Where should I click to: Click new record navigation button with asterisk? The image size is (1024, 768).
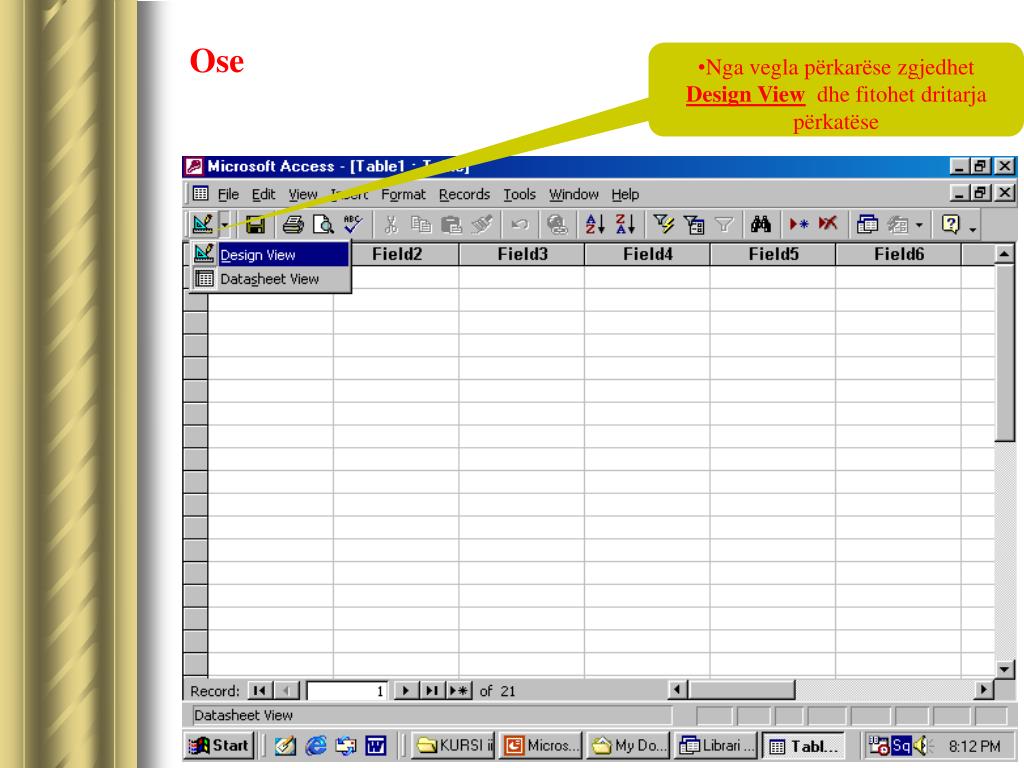coord(458,690)
